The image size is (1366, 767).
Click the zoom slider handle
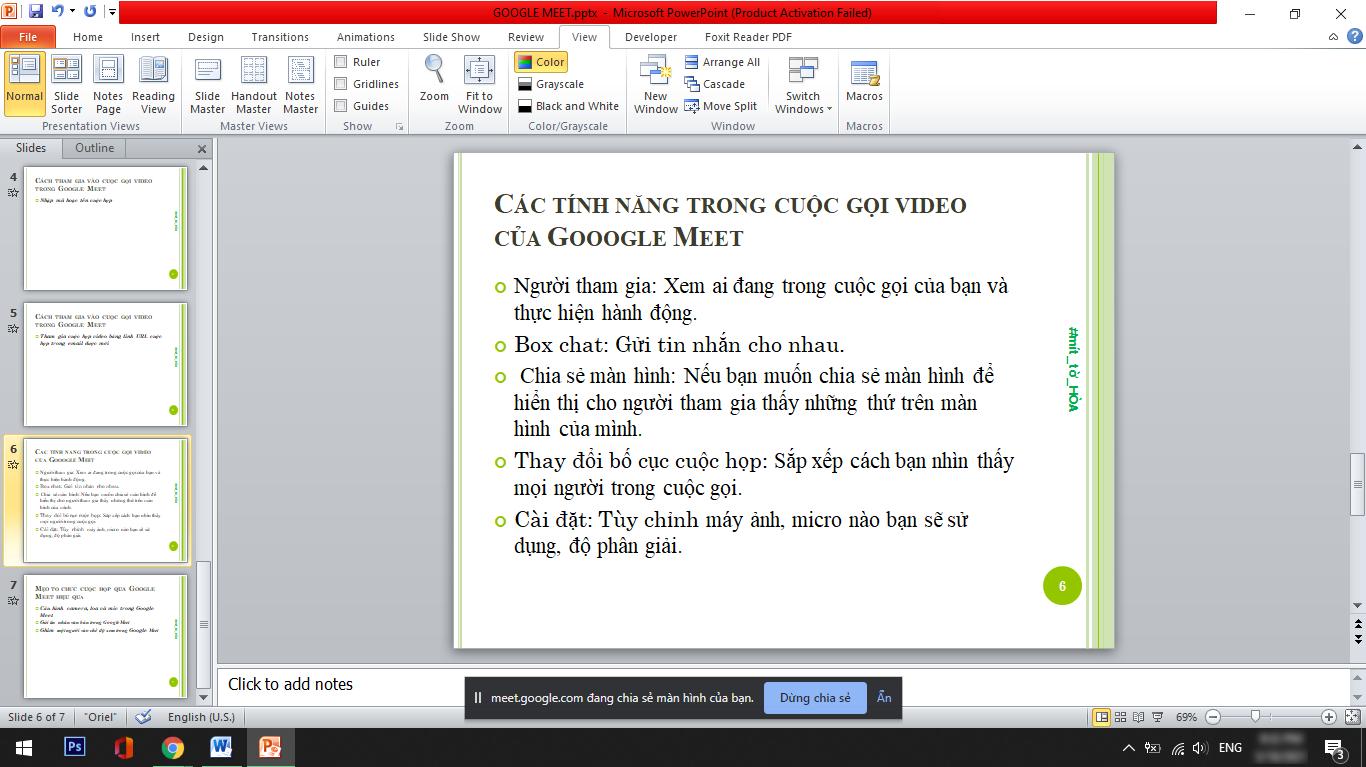1255,717
